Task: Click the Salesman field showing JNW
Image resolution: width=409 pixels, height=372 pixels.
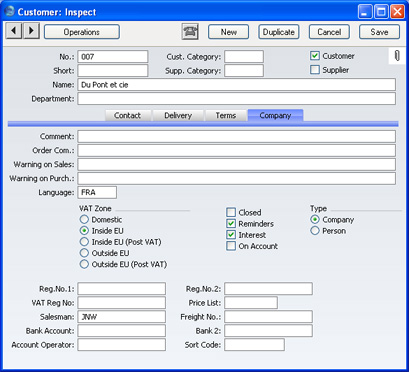Action: pyautogui.click(x=121, y=317)
